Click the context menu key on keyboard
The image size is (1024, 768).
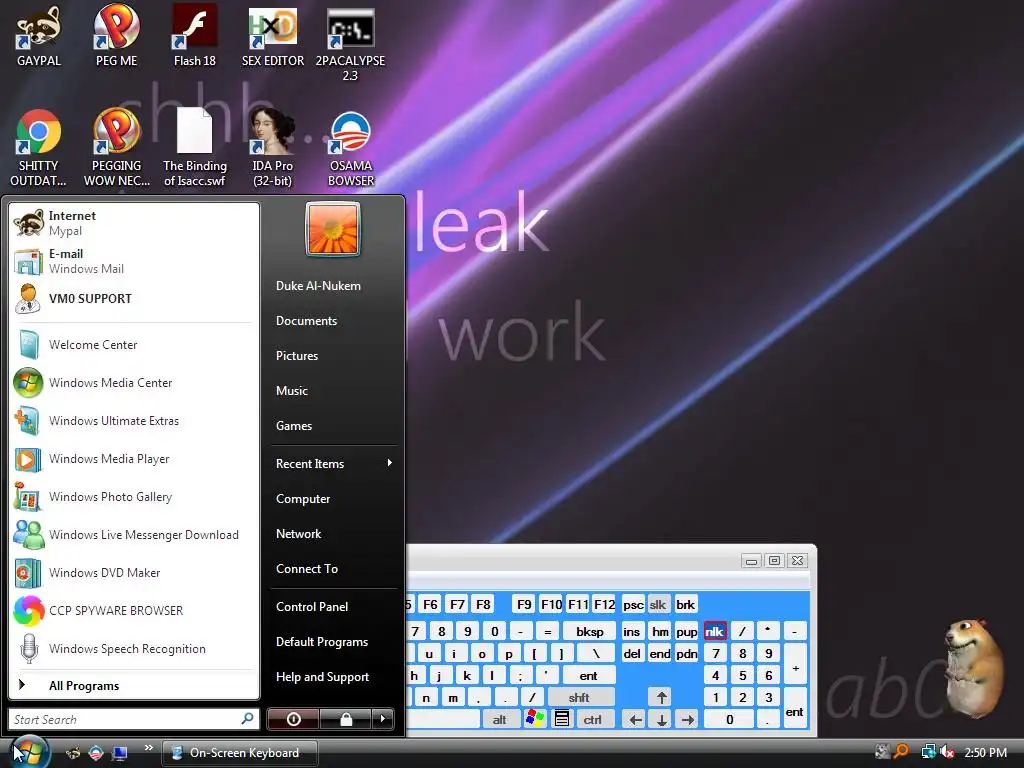click(562, 720)
